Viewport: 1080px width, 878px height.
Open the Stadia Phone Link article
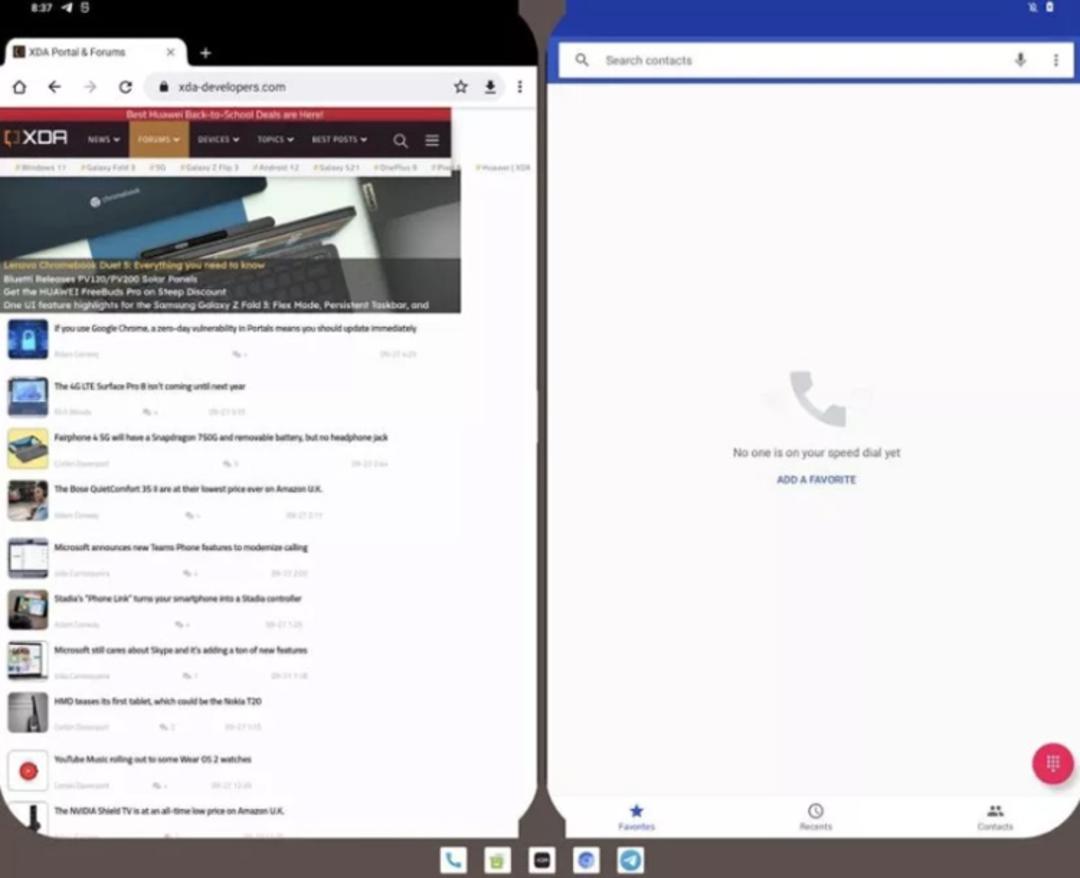click(178, 598)
